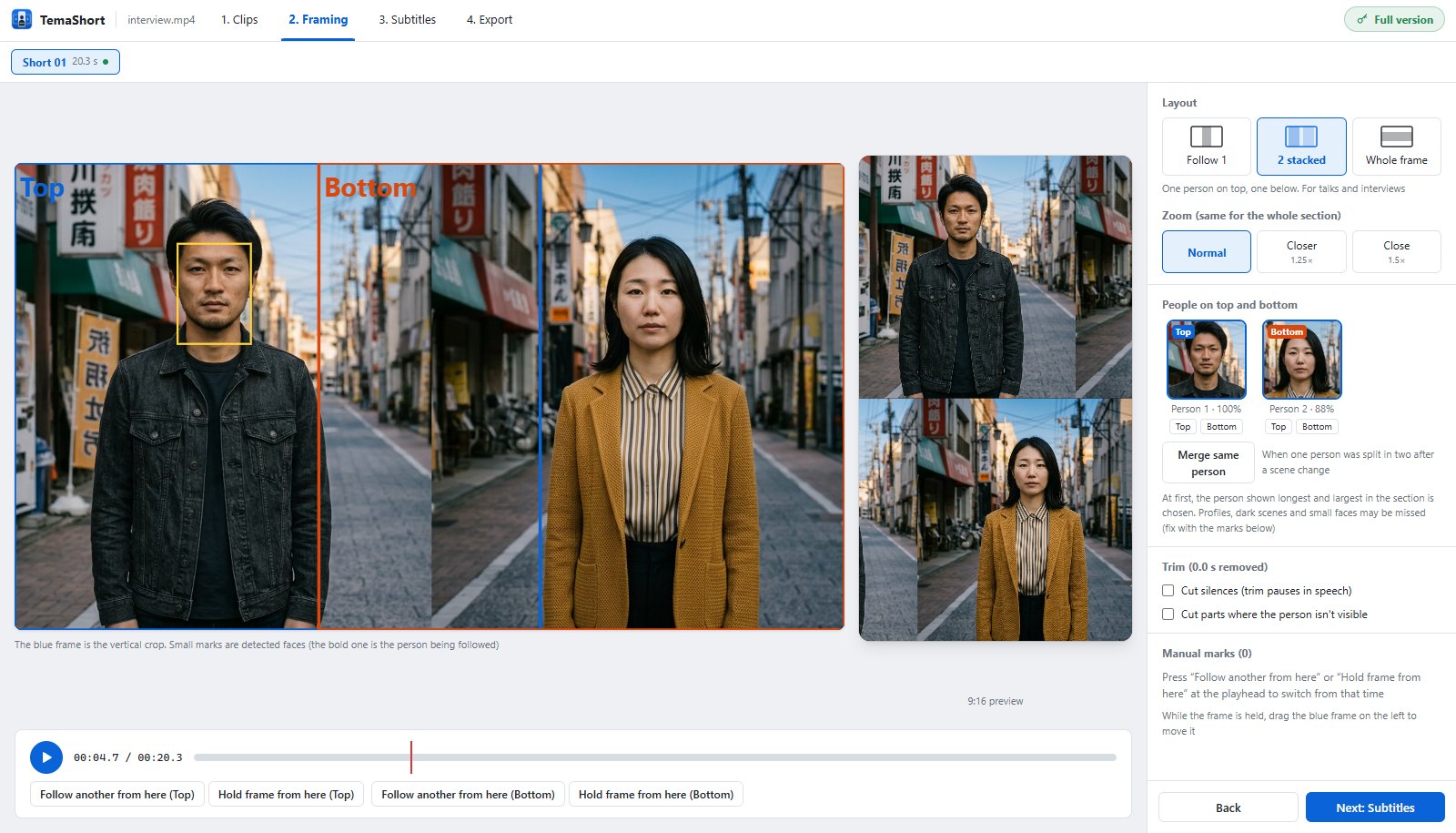Click the Merge same person button
The height and width of the screenshot is (833, 1456).
coord(1208,462)
